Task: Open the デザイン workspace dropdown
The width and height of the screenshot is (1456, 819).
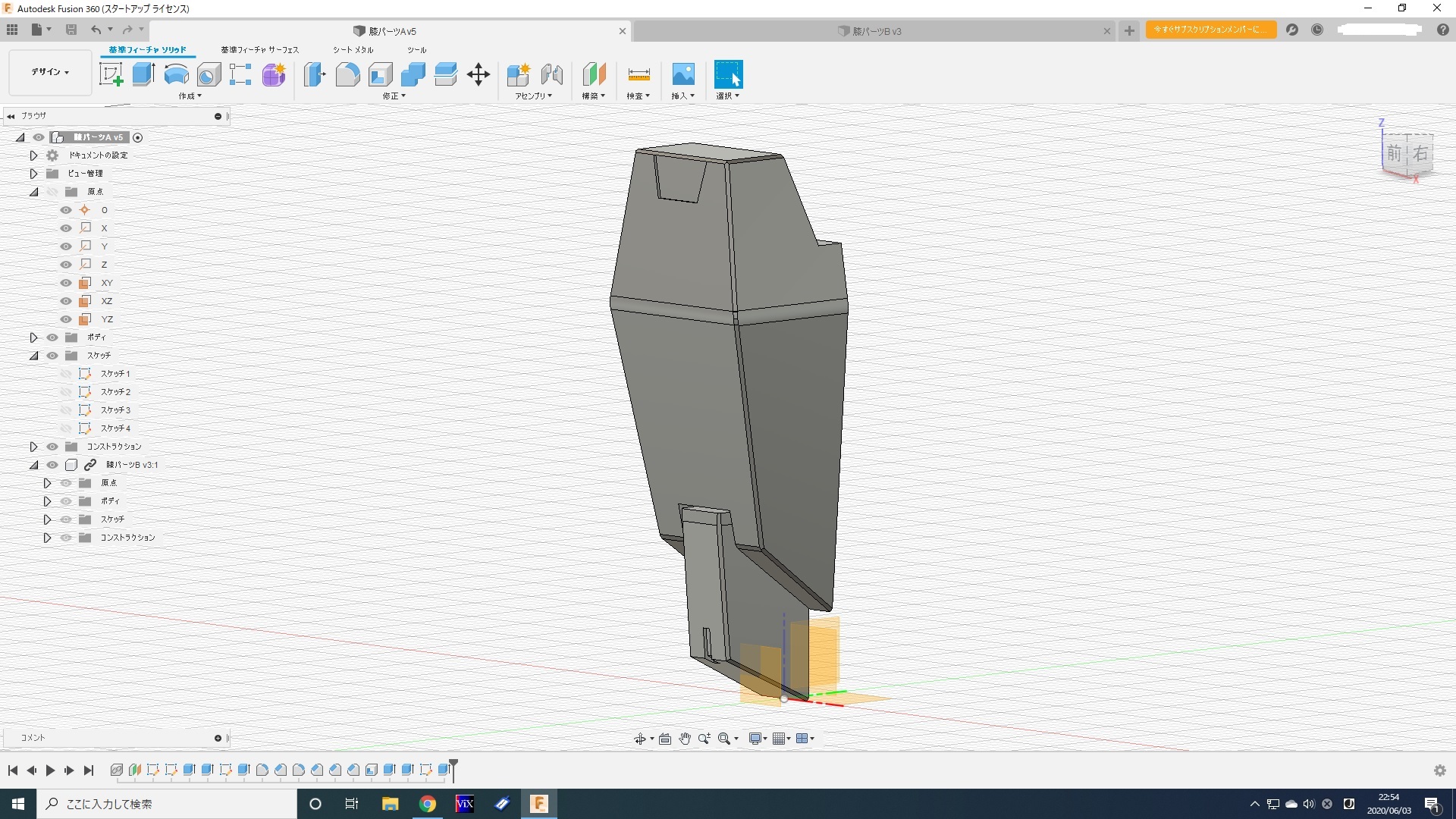Action: (50, 72)
